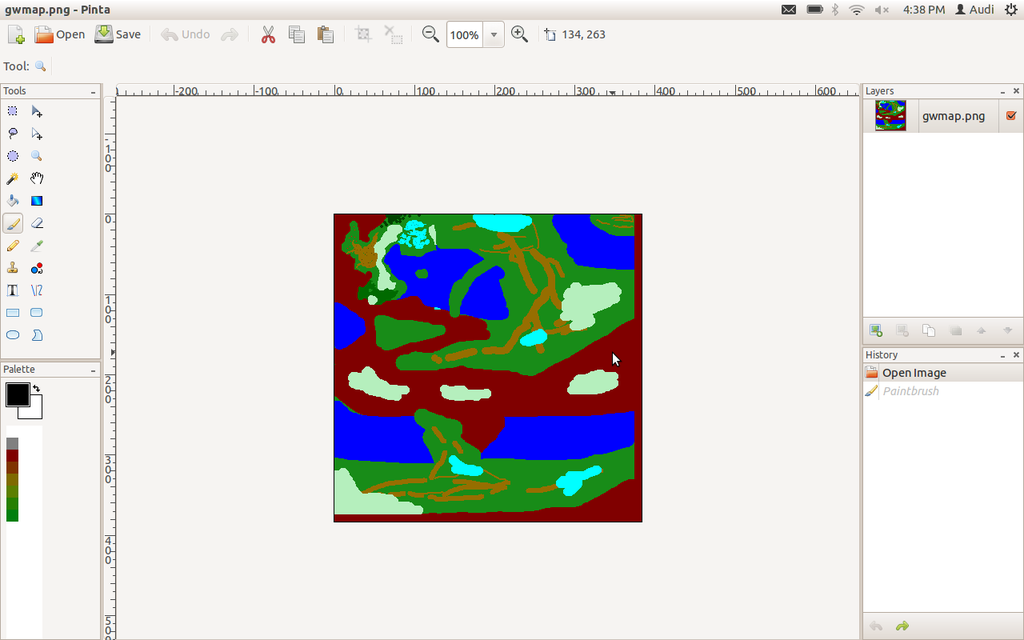Switch to the Eraser tool
1024x640 pixels.
(x=37, y=223)
